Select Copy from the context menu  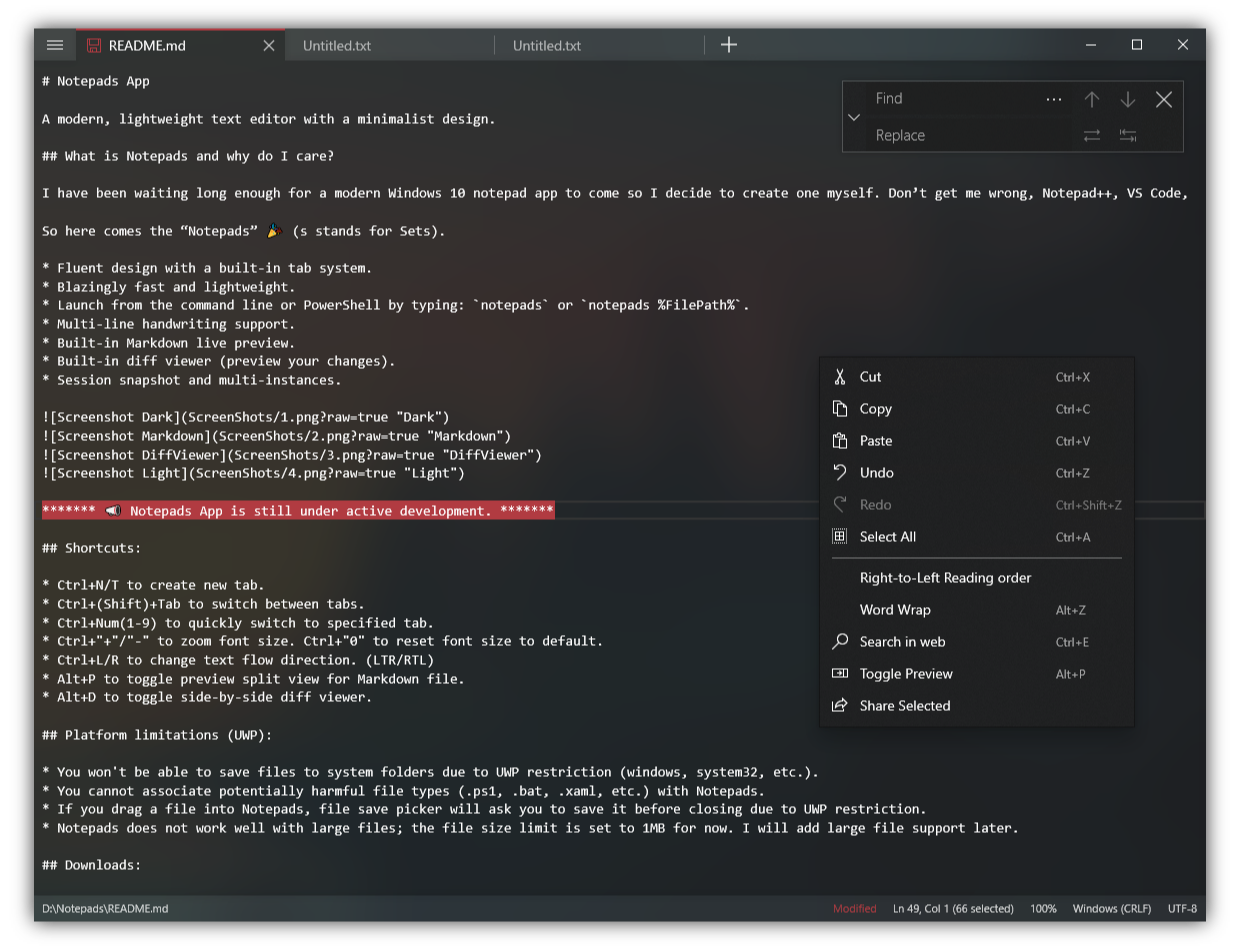click(875, 408)
